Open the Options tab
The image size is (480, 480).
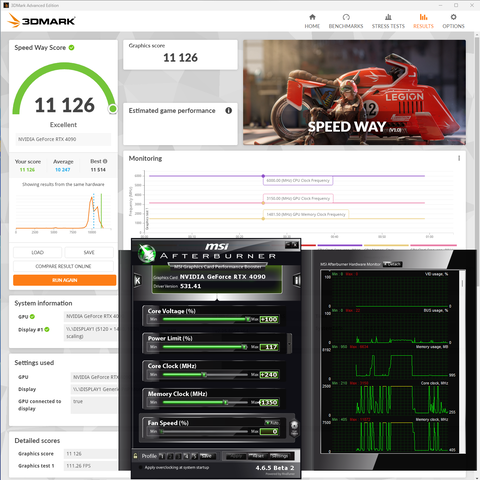pos(453,21)
